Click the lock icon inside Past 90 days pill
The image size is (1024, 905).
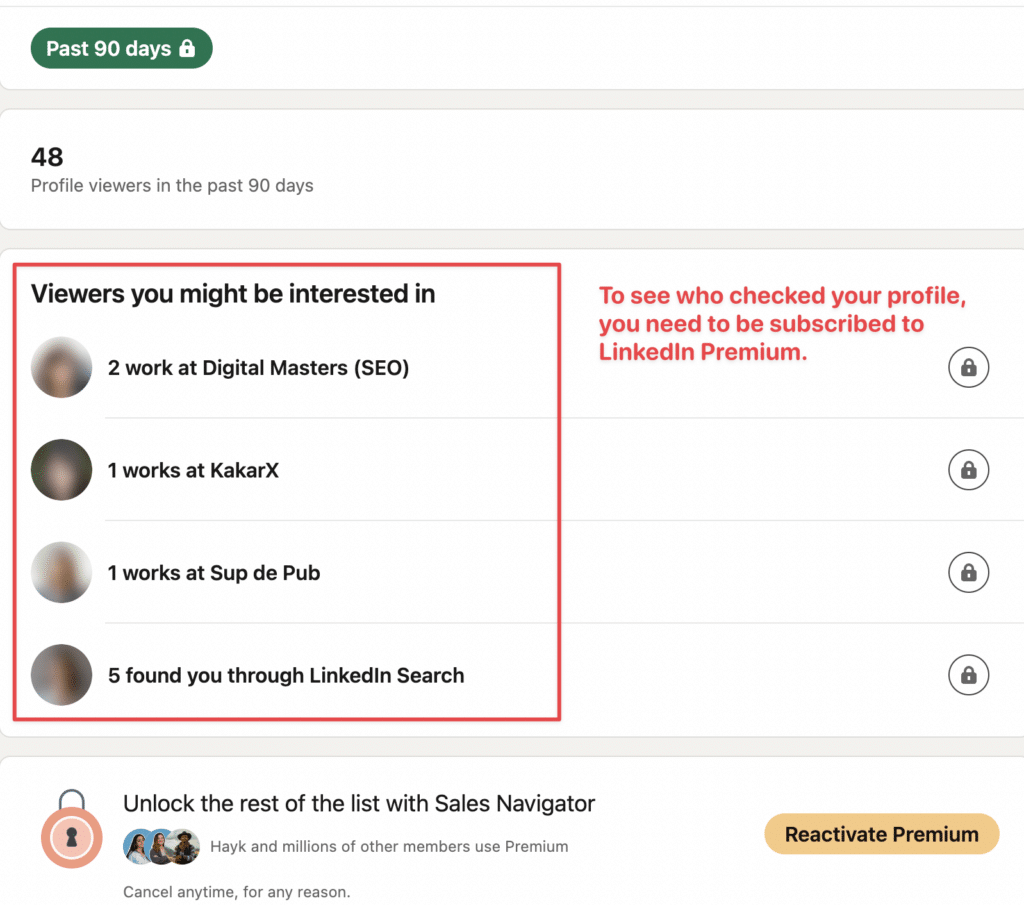click(187, 48)
